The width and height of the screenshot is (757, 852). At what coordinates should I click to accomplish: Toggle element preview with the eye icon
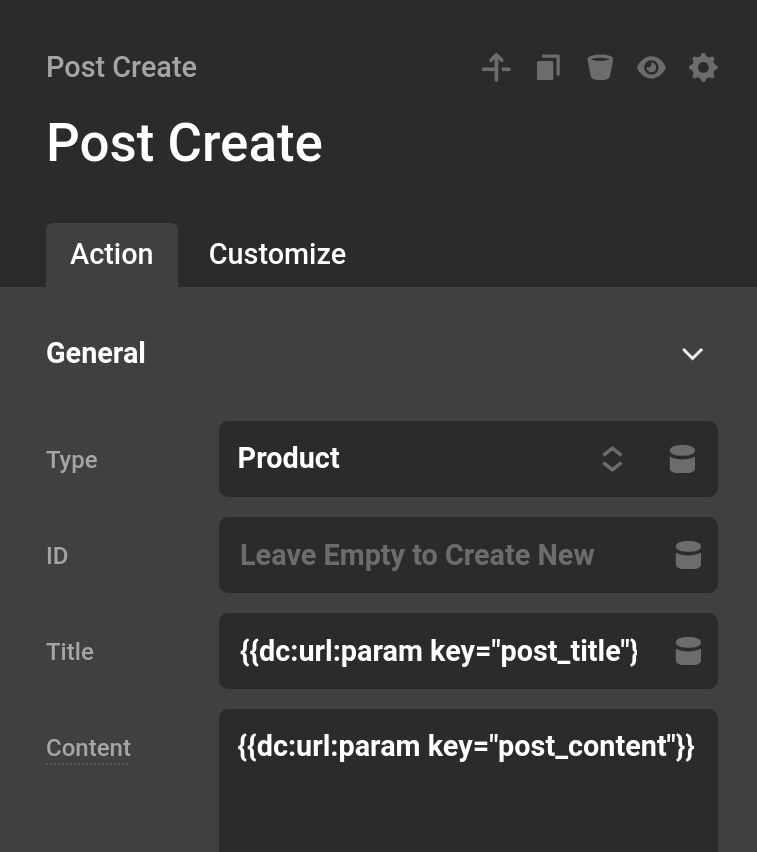652,67
